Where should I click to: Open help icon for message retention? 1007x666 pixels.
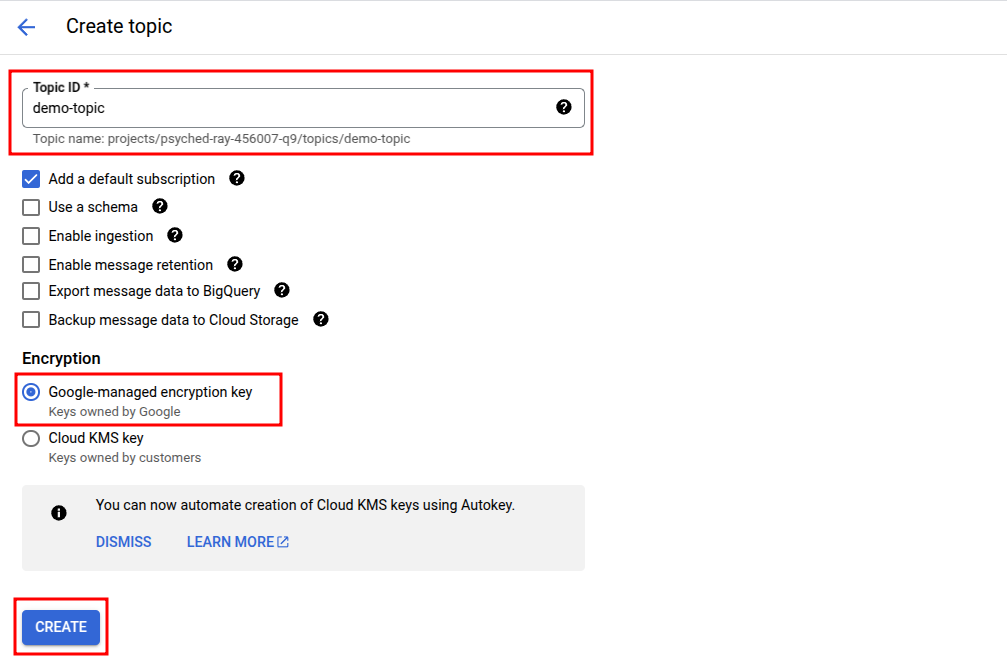tap(235, 264)
